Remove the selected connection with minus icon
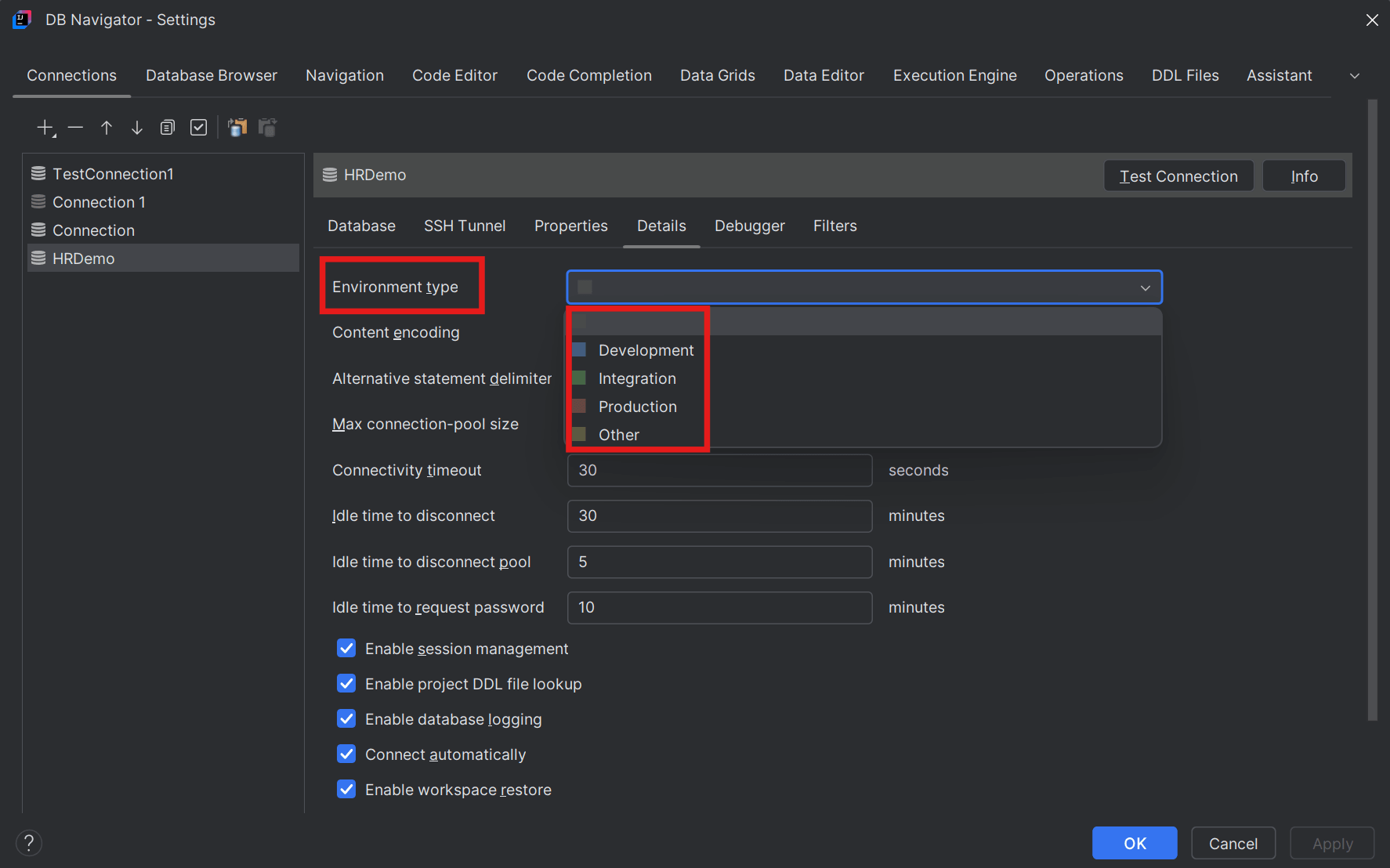The height and width of the screenshot is (868, 1390). point(75,127)
